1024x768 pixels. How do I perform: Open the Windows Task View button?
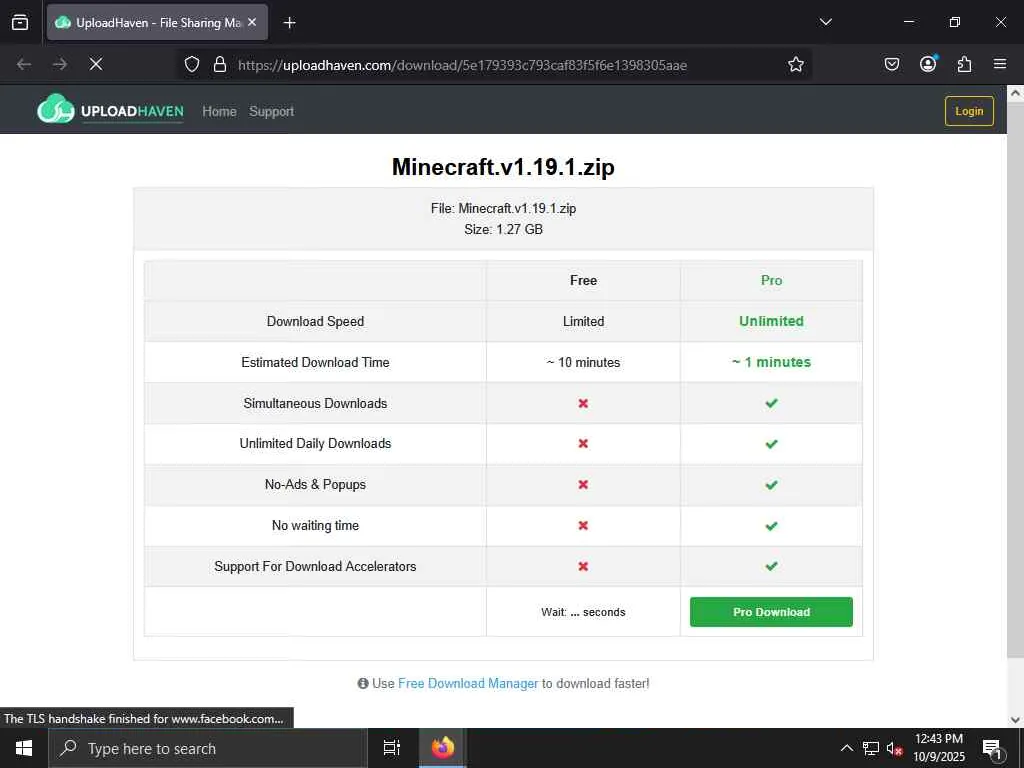391,748
